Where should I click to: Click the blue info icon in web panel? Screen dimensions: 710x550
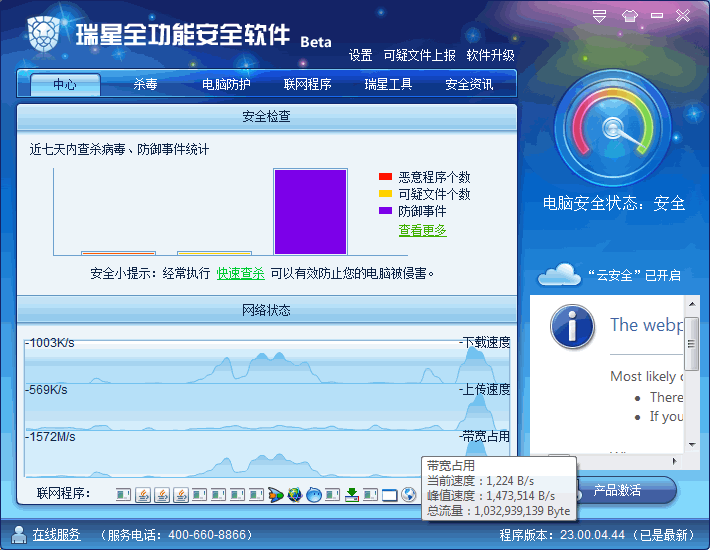point(572,326)
